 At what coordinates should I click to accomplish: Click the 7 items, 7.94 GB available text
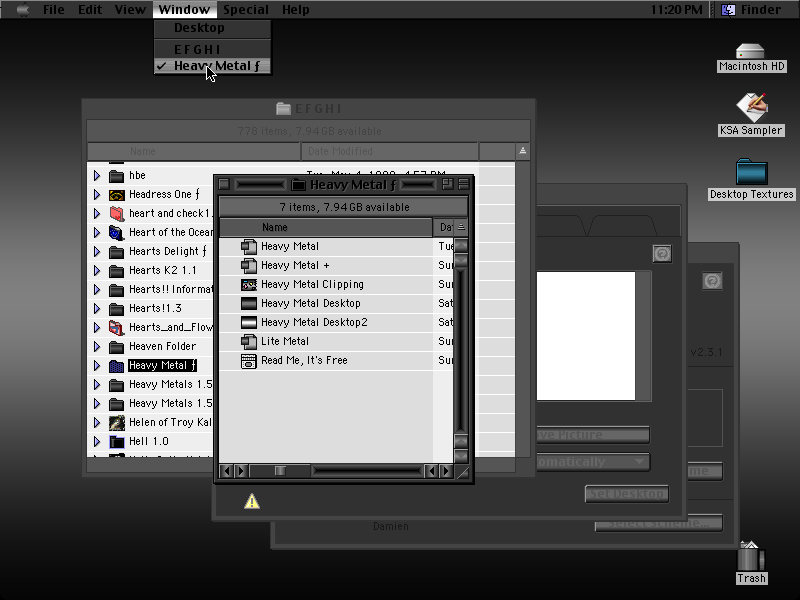click(344, 207)
